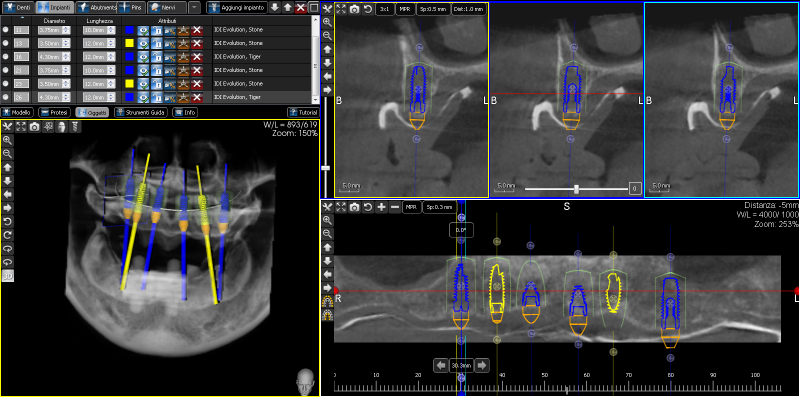Click the 3D mode icon in the model toolbar
The width and height of the screenshot is (800, 397).
pos(7,276)
